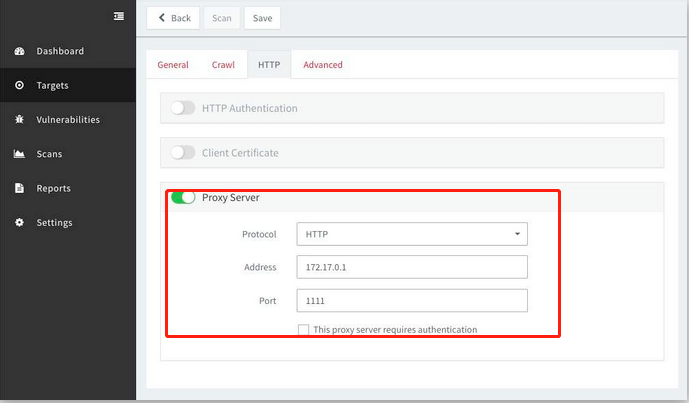Click the HTTP Authentication label
This screenshot has width=689, height=403.
[250, 108]
